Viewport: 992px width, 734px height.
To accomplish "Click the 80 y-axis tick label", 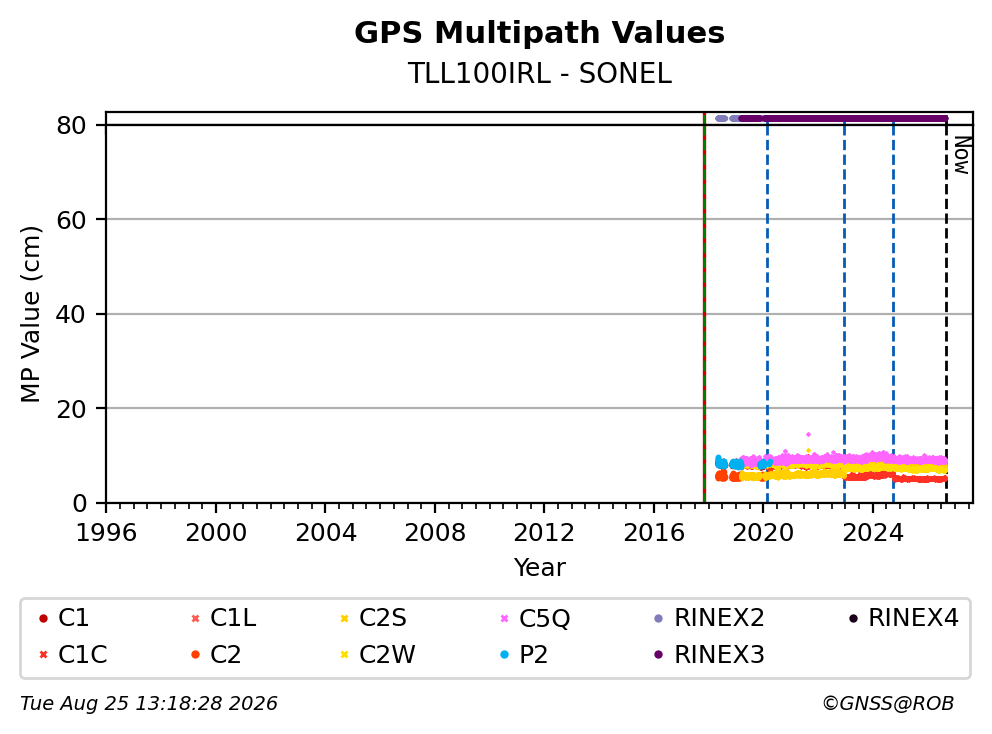I will coord(71,125).
